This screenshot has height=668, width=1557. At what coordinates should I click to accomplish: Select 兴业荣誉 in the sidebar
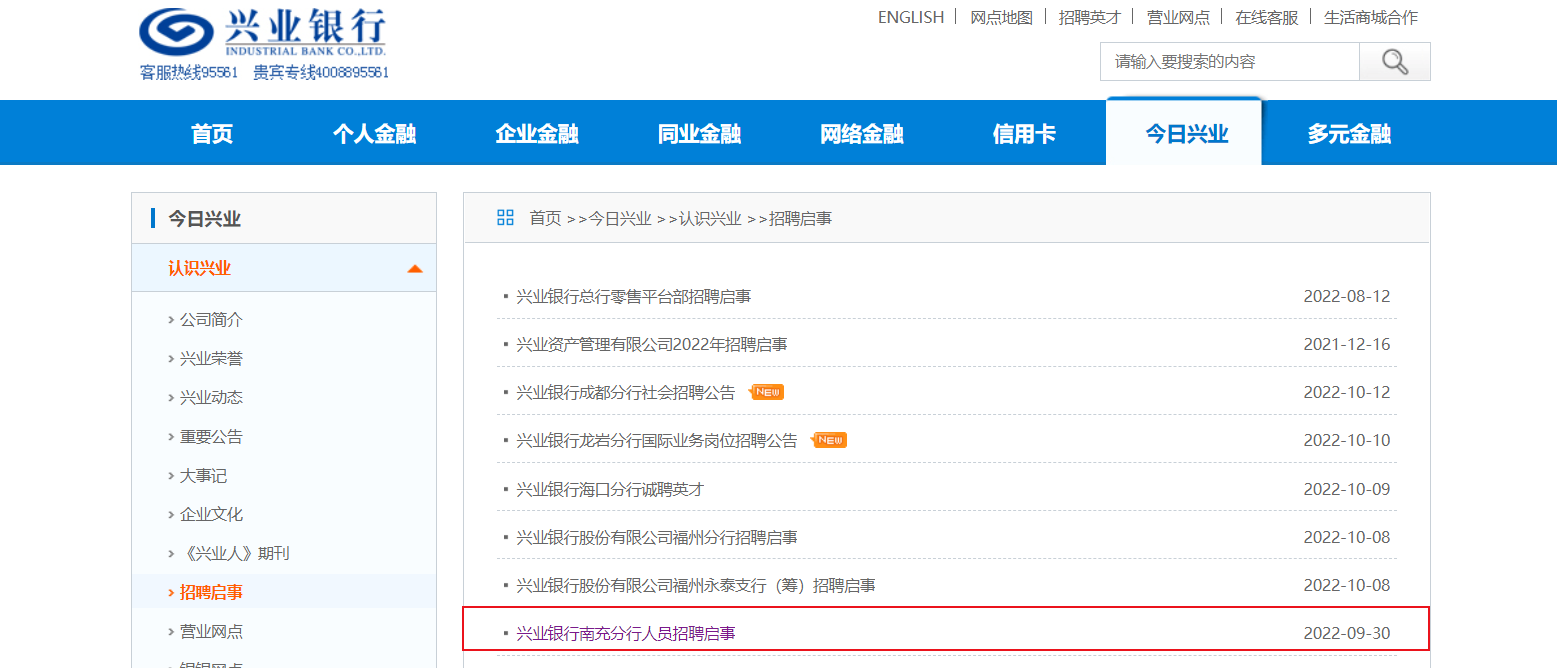[211, 359]
